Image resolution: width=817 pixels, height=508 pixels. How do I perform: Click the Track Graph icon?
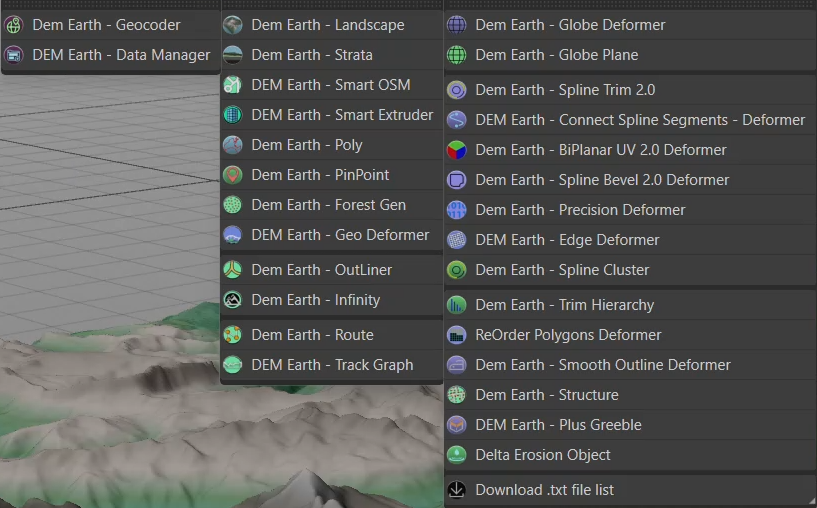(233, 365)
